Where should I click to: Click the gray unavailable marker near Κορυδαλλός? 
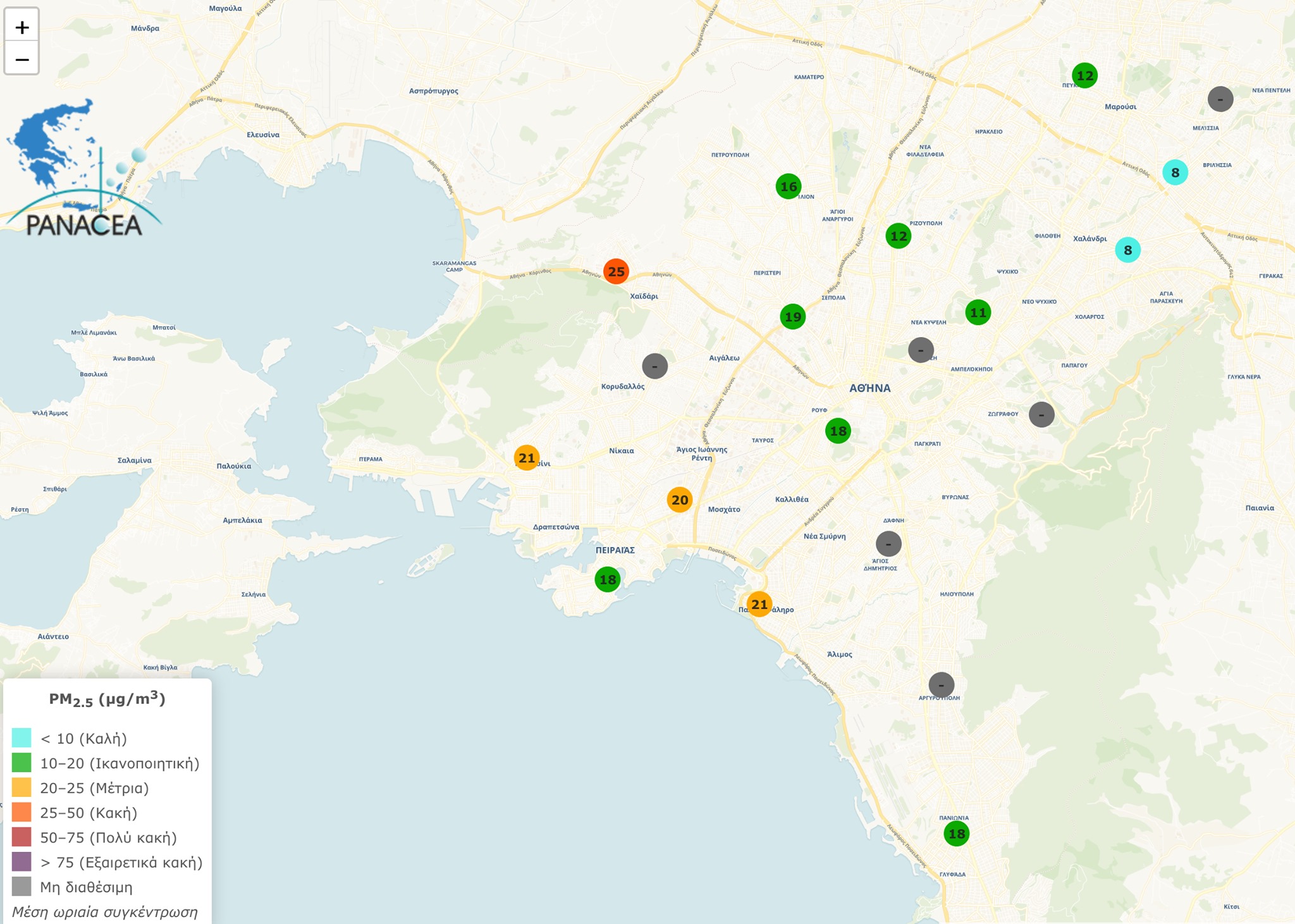click(x=654, y=366)
